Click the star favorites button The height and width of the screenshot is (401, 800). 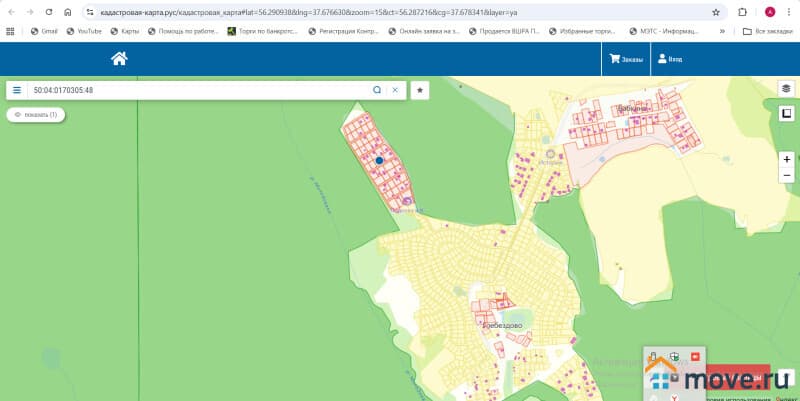pos(420,90)
